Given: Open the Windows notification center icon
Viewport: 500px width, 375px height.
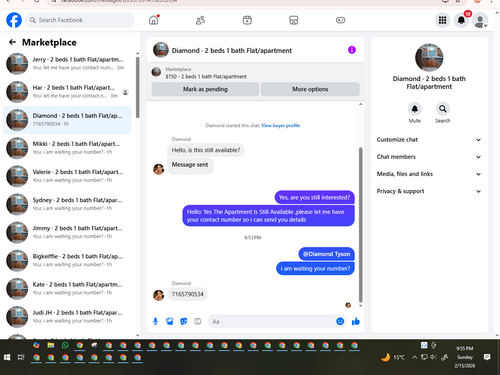Looking at the screenshot, I should (x=487, y=357).
